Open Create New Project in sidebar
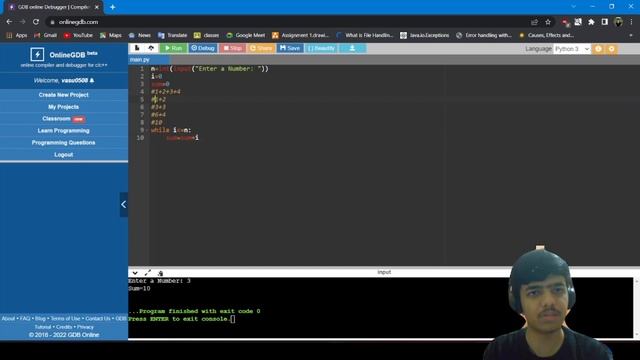 click(x=64, y=95)
